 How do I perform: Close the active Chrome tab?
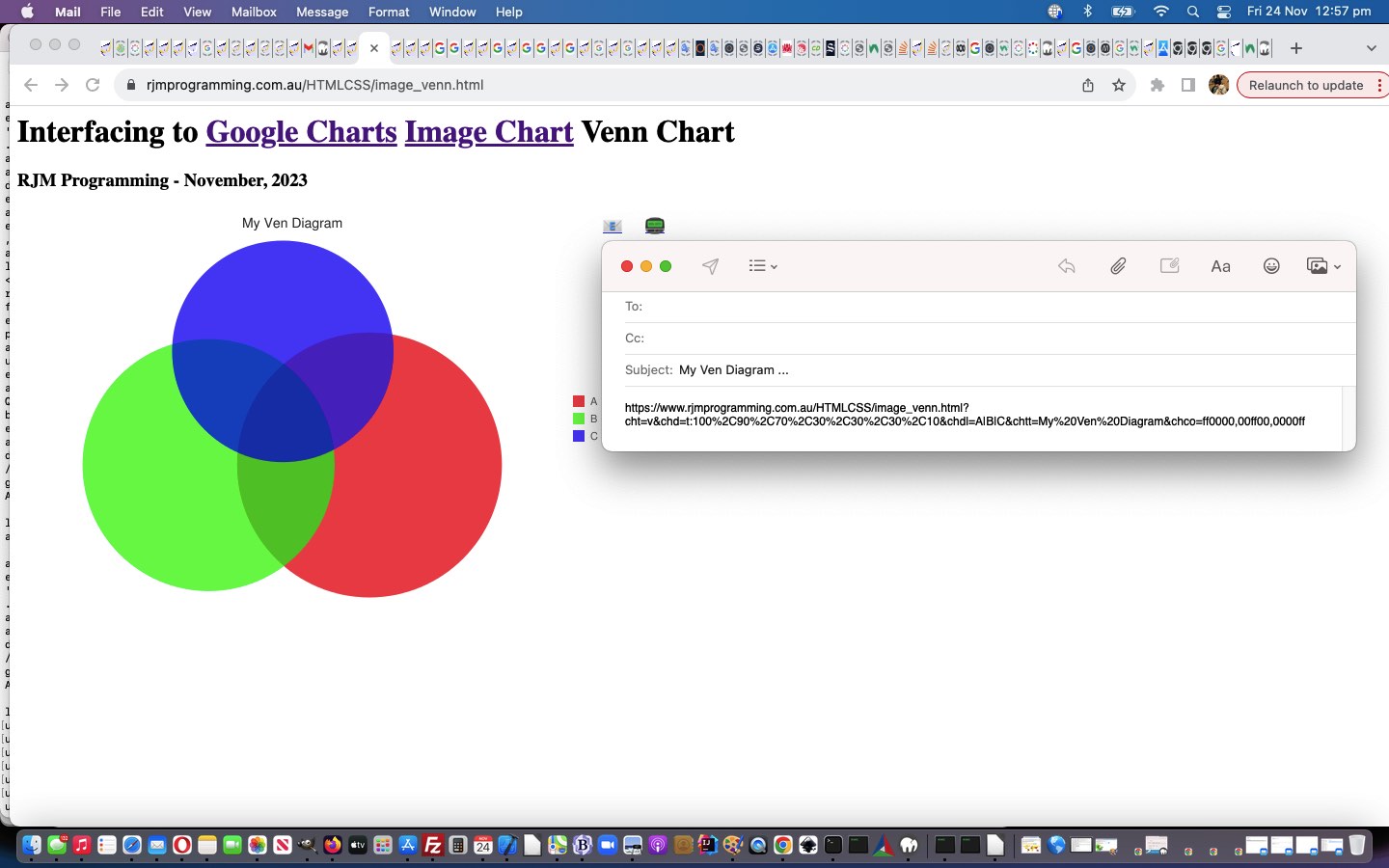click(x=374, y=47)
